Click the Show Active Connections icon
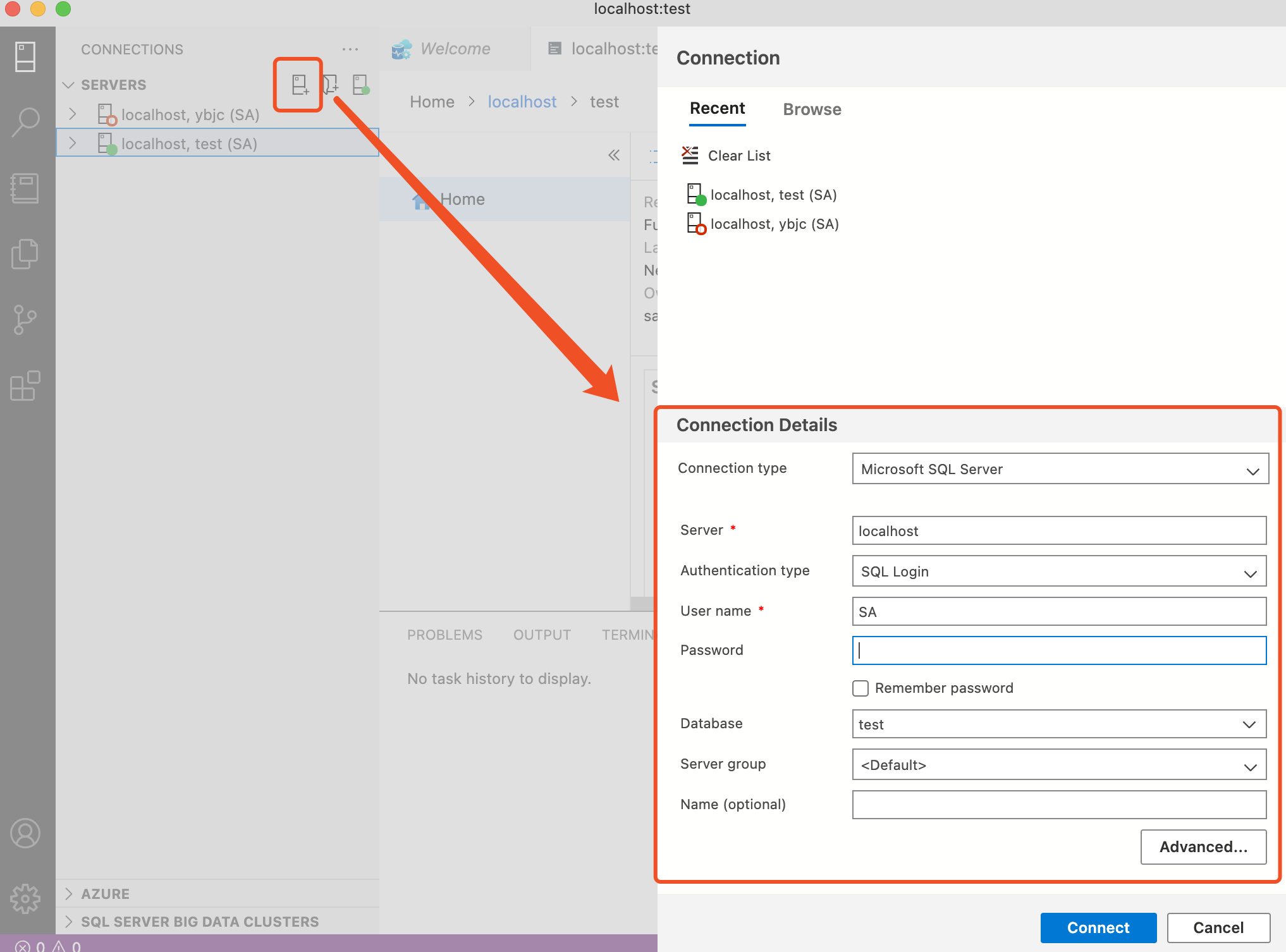The image size is (1286, 952). click(360, 85)
